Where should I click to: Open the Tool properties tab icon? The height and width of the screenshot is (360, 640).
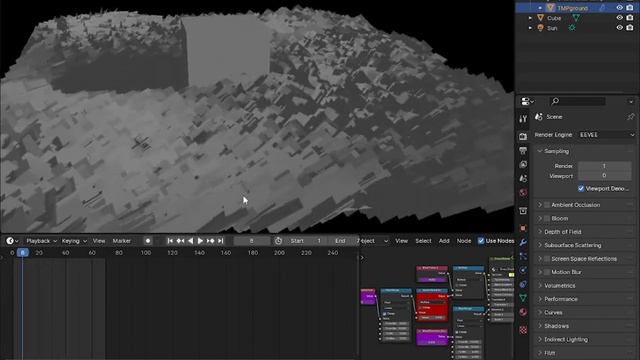[523, 119]
